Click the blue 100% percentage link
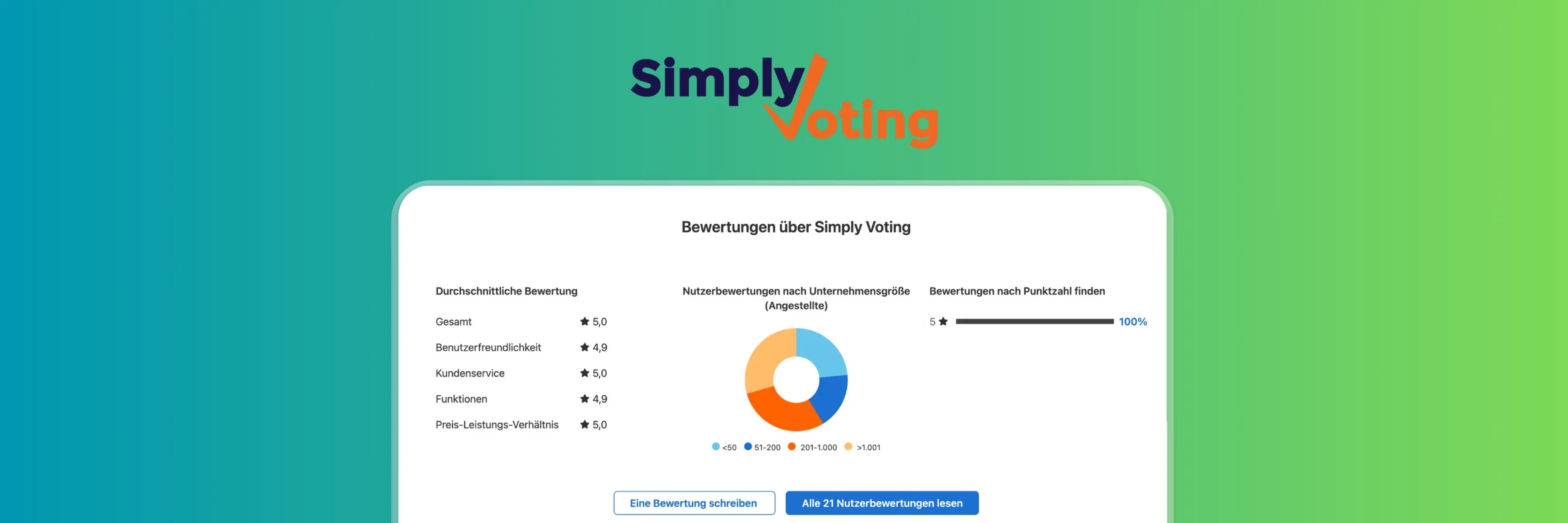The image size is (1568, 523). point(1133,321)
